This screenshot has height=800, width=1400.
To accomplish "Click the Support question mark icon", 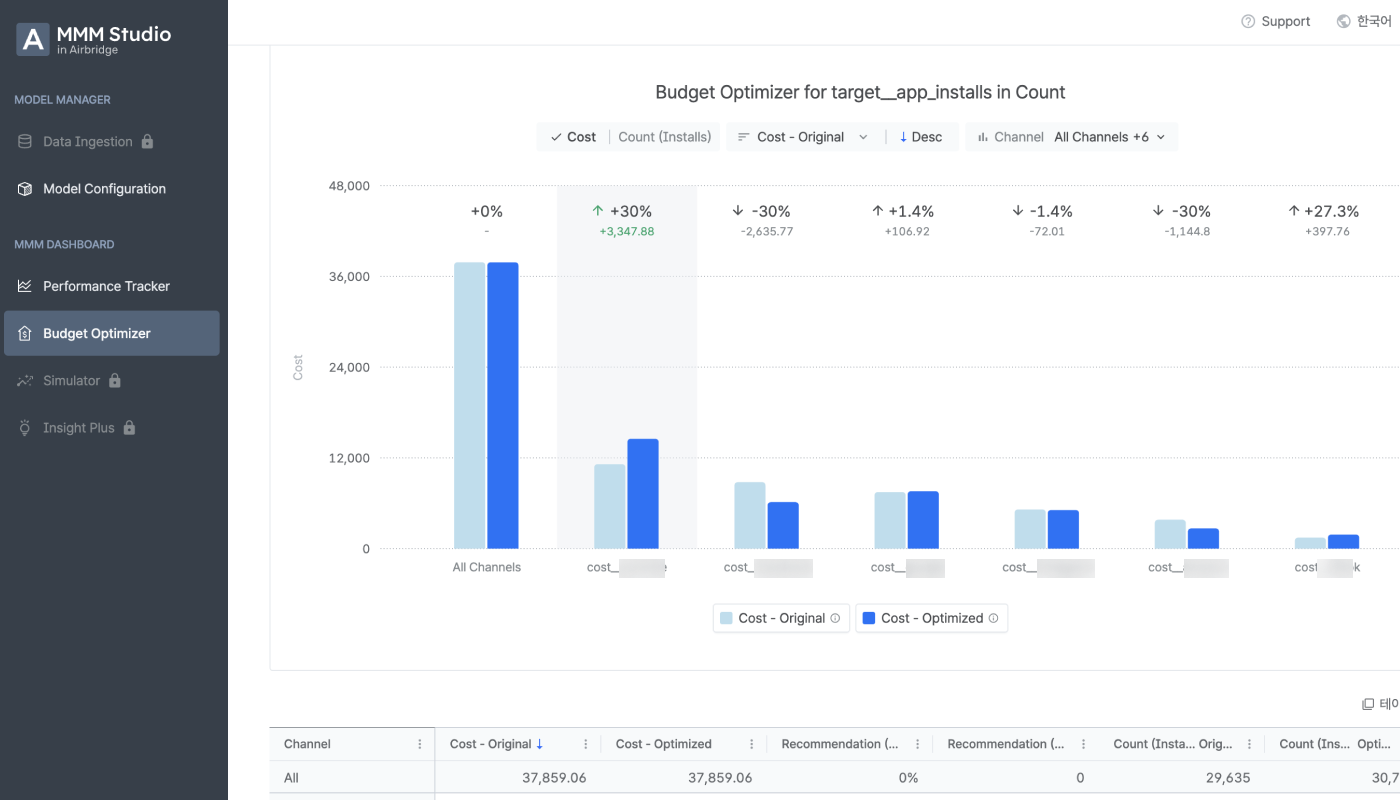I will 1248,21.
